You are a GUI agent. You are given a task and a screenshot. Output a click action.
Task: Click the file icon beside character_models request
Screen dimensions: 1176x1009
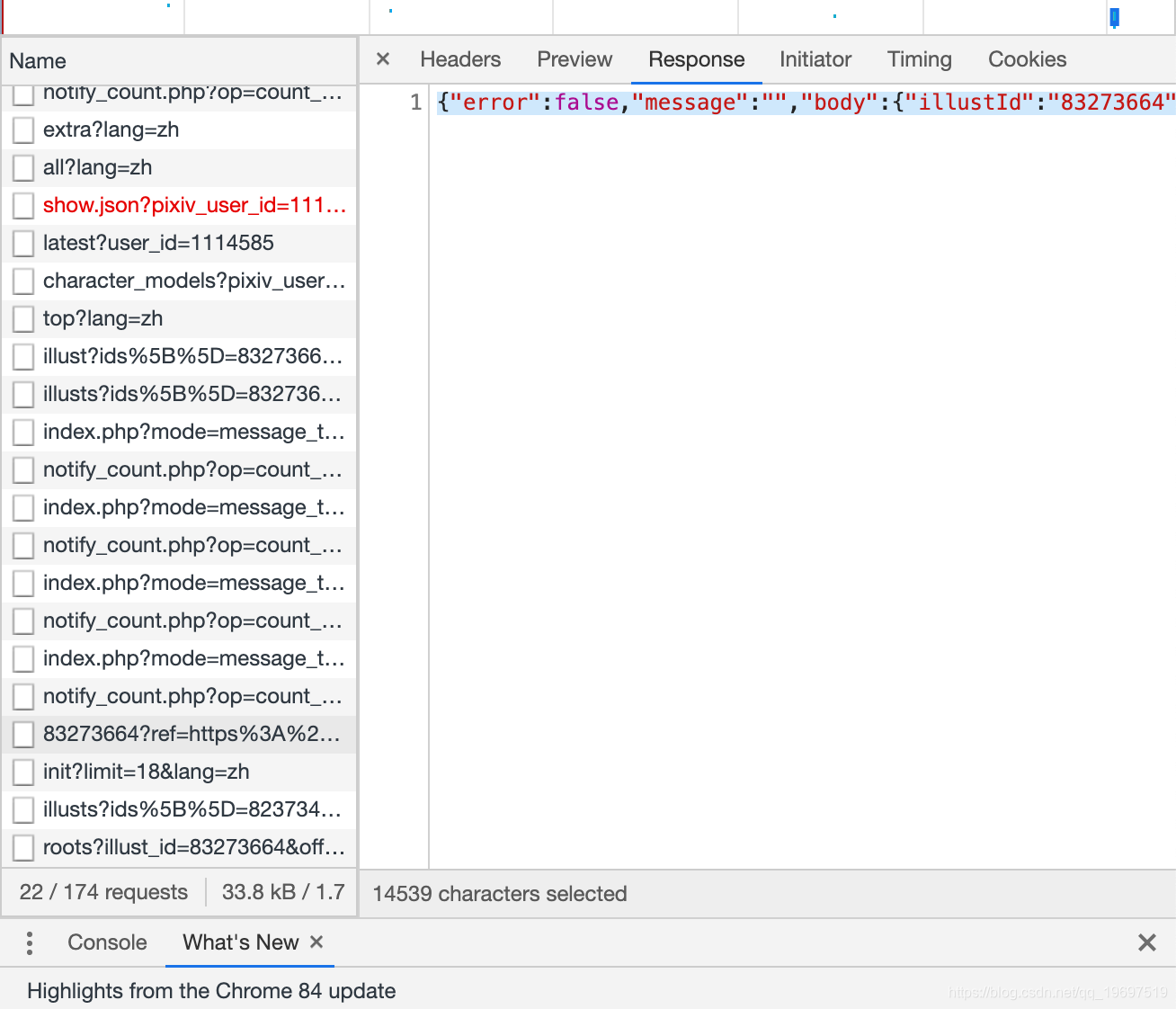click(23, 281)
